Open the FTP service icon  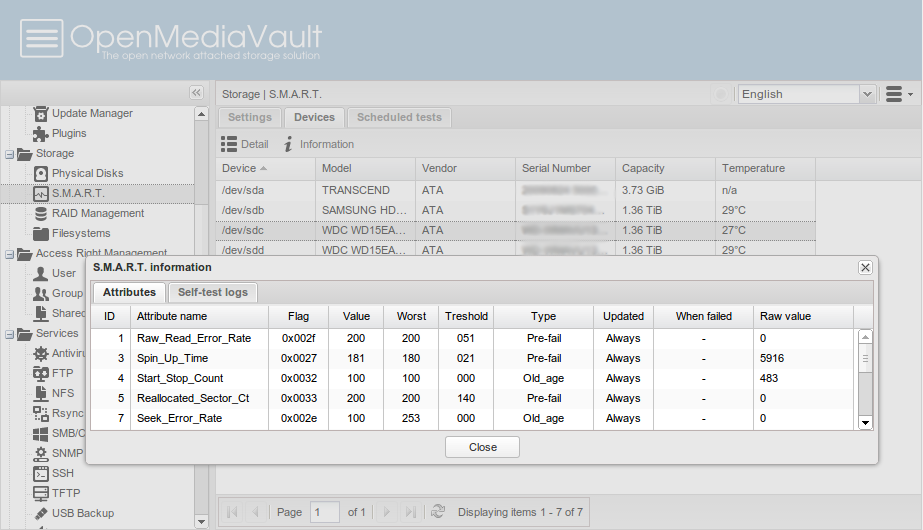[x=41, y=373]
